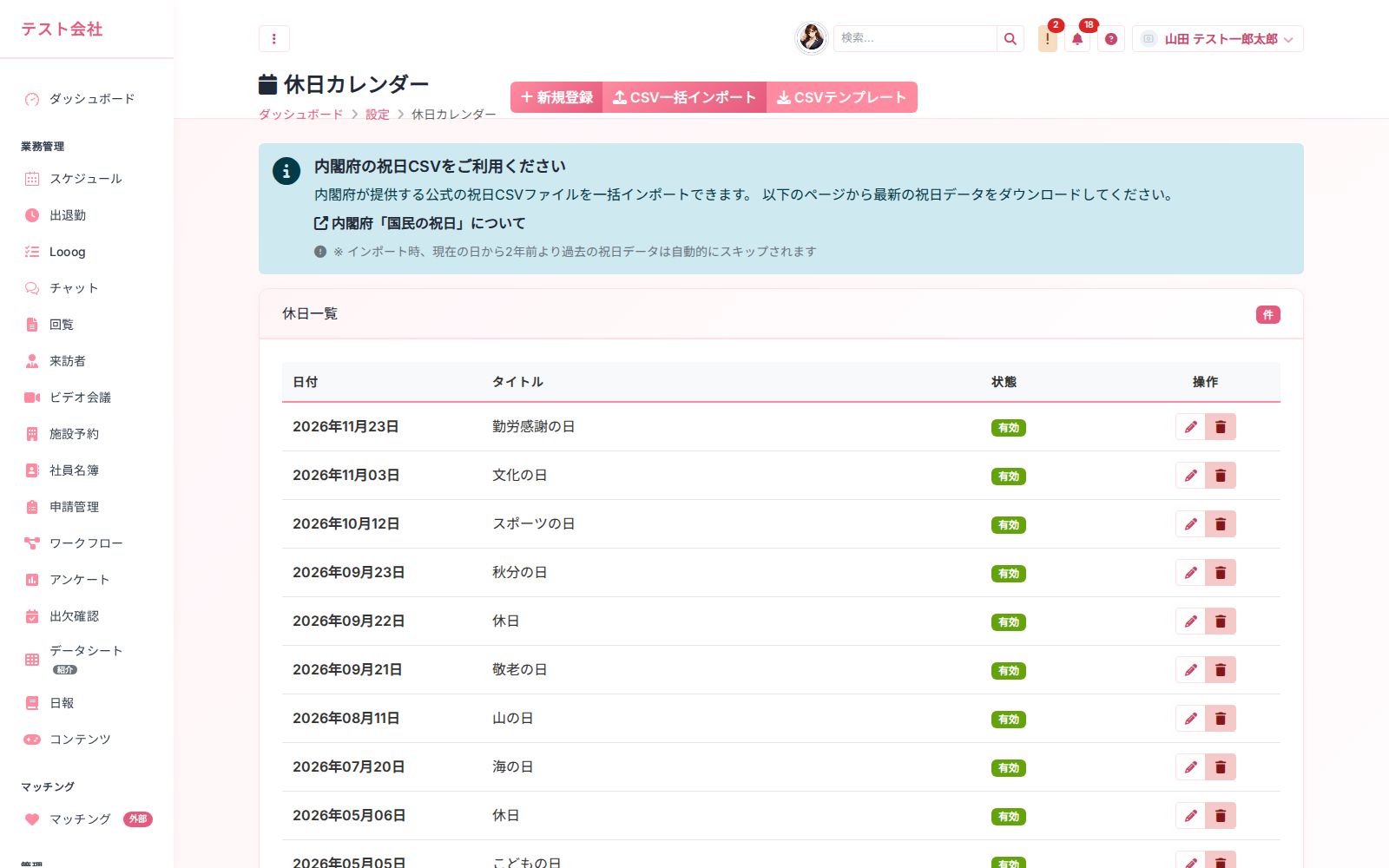This screenshot has height=868, width=1389.
Task: Delete the 文化の日 holiday entry
Action: coord(1221,476)
